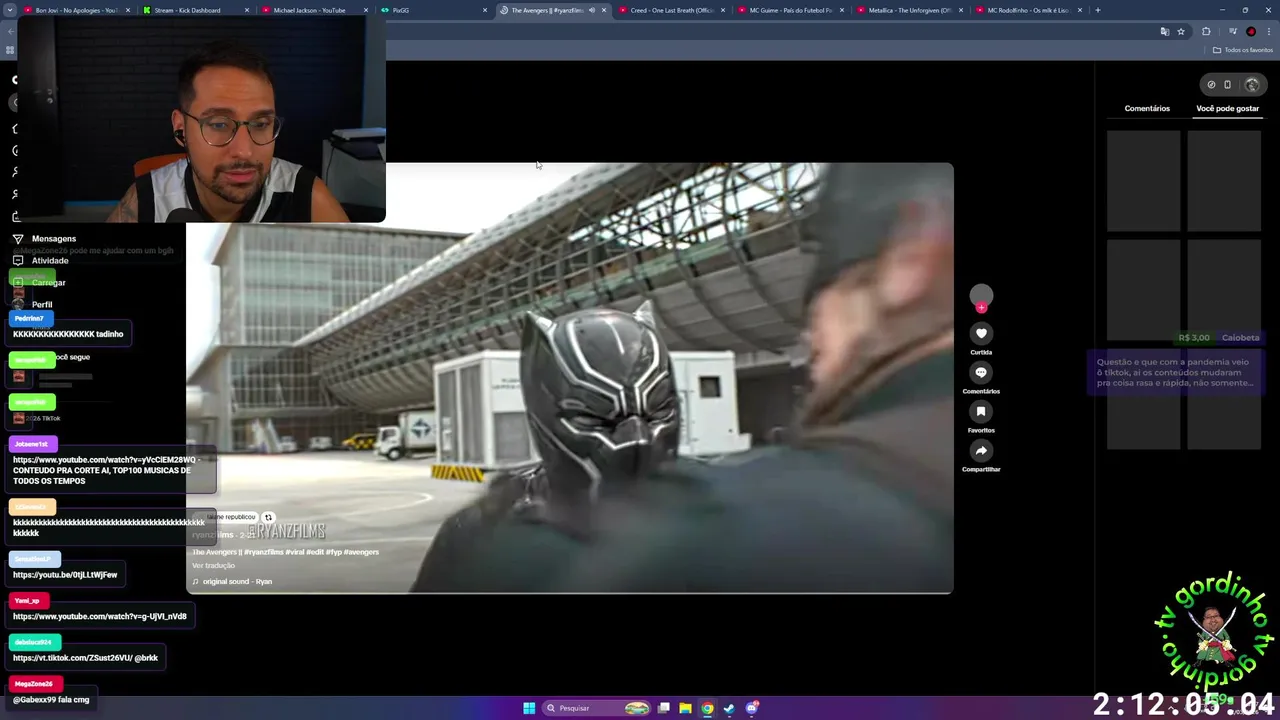Click the repost icon beside 'republicou'

[268, 517]
